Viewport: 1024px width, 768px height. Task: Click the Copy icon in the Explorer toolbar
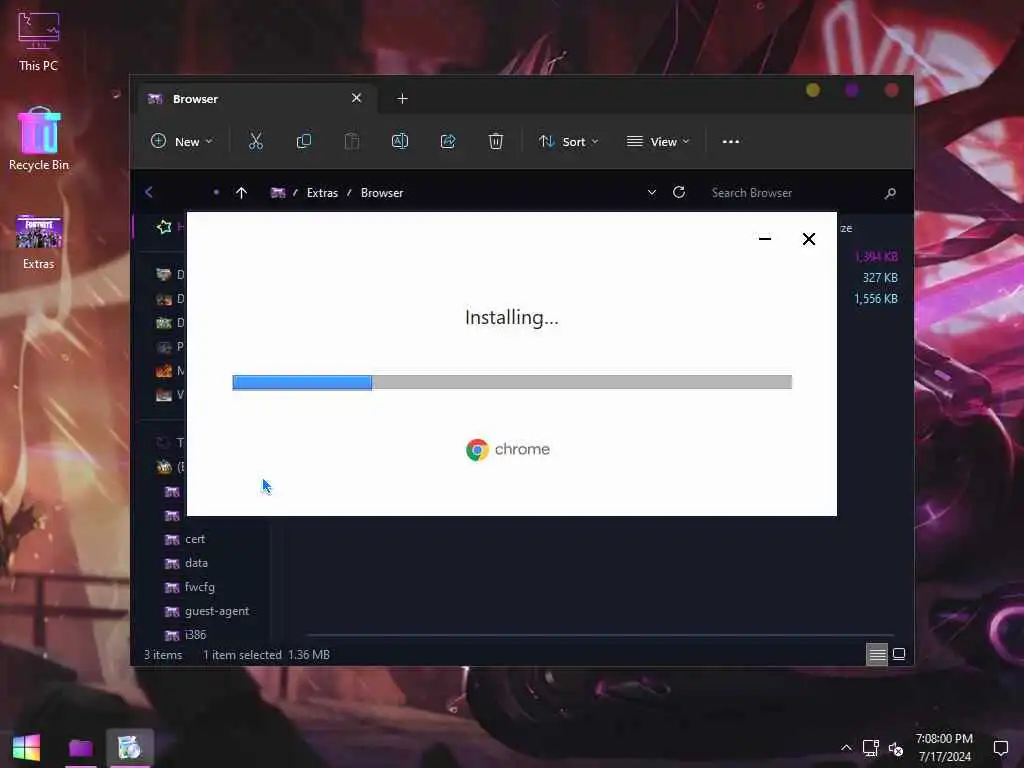click(x=304, y=141)
